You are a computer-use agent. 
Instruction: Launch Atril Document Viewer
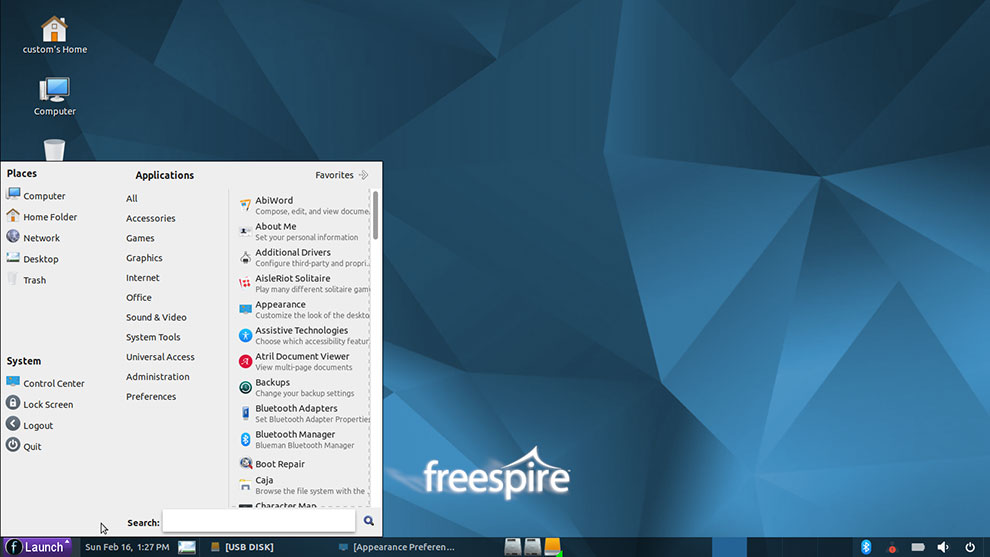coord(304,361)
